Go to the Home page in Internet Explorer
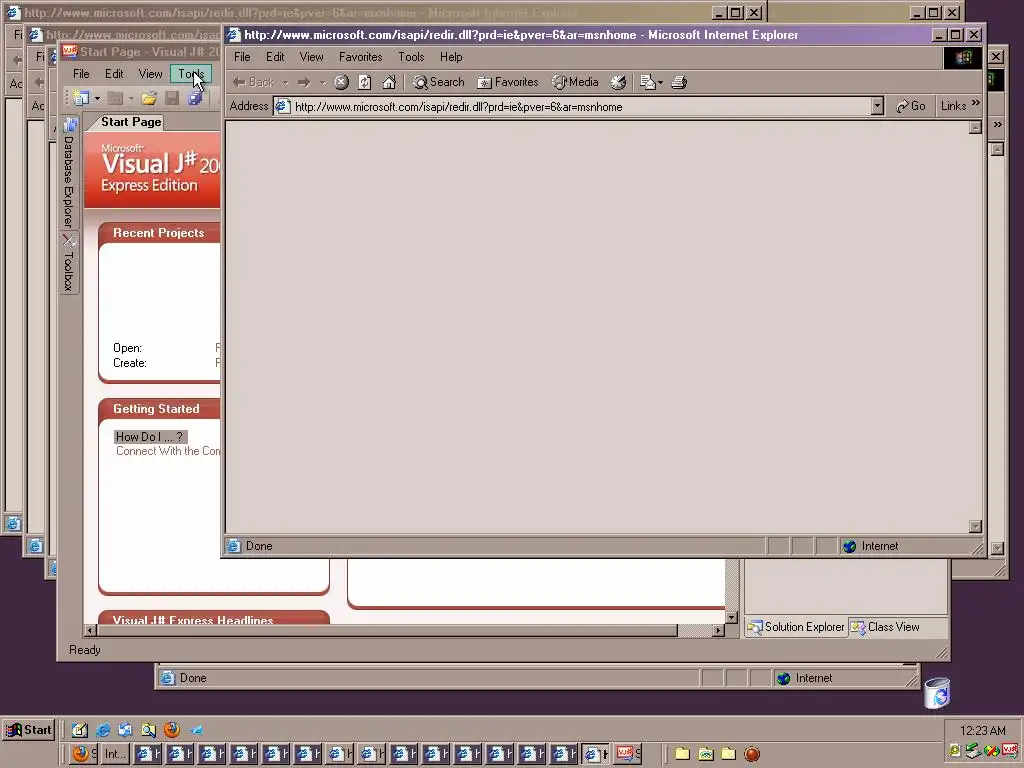The image size is (1024, 768). tap(389, 82)
